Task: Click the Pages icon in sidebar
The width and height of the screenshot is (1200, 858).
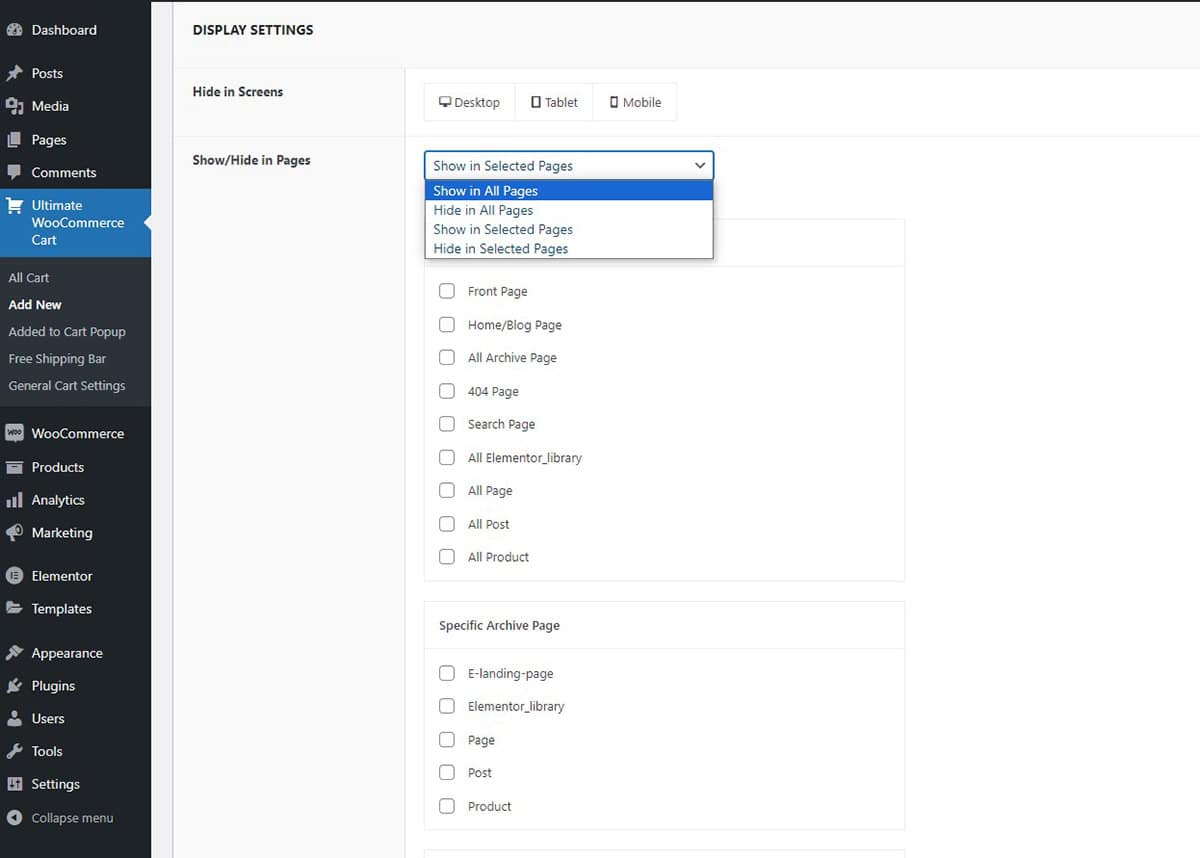Action: pyautogui.click(x=14, y=140)
